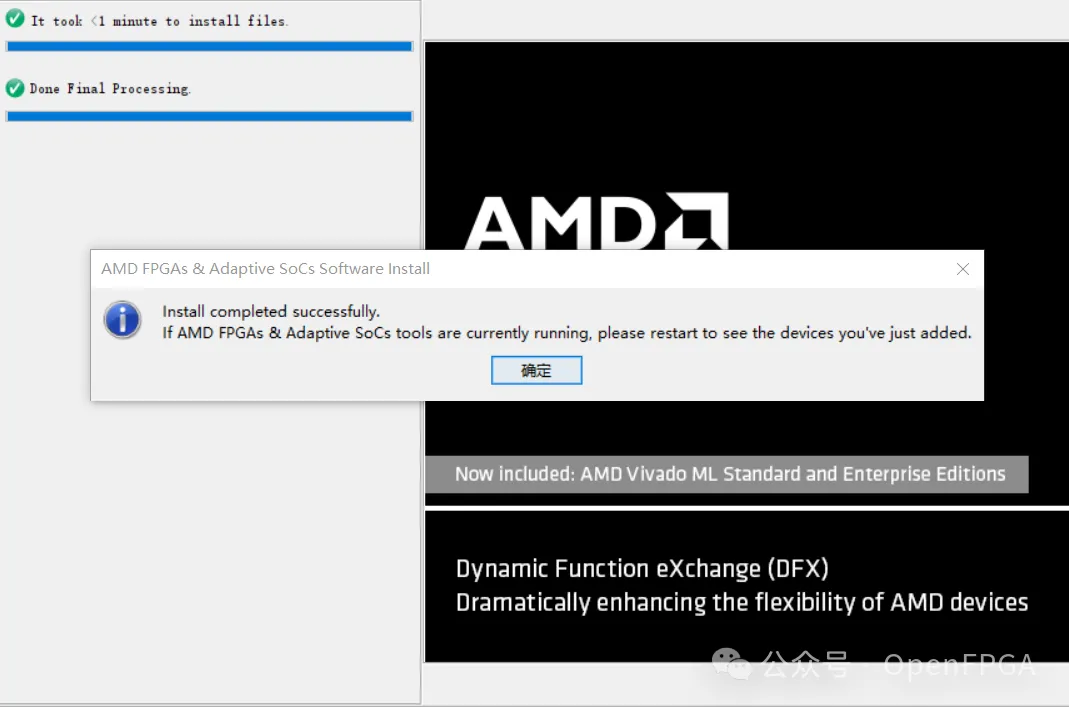Close the Software Install dialog with X

coord(962,269)
